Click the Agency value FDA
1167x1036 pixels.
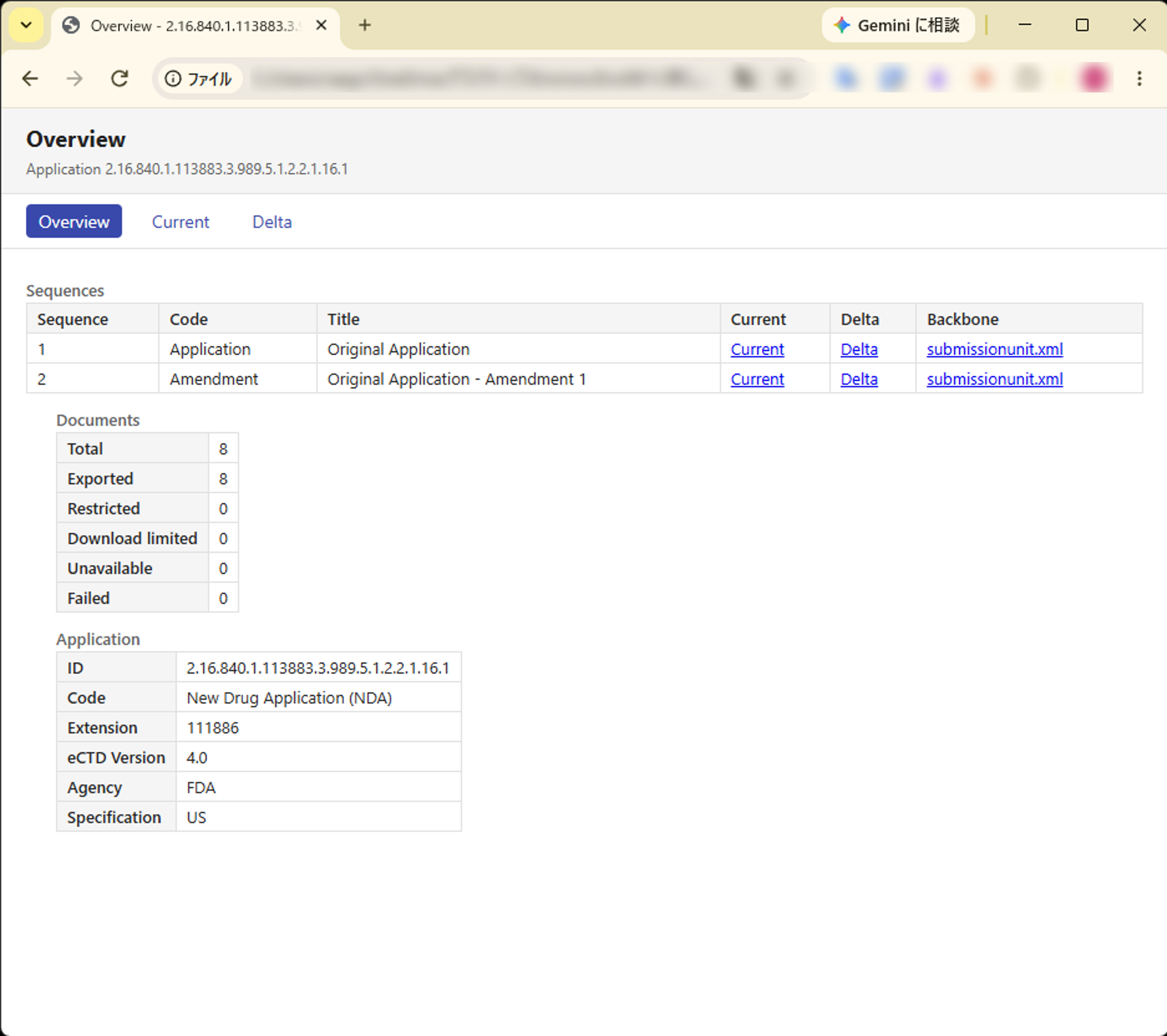(x=201, y=788)
